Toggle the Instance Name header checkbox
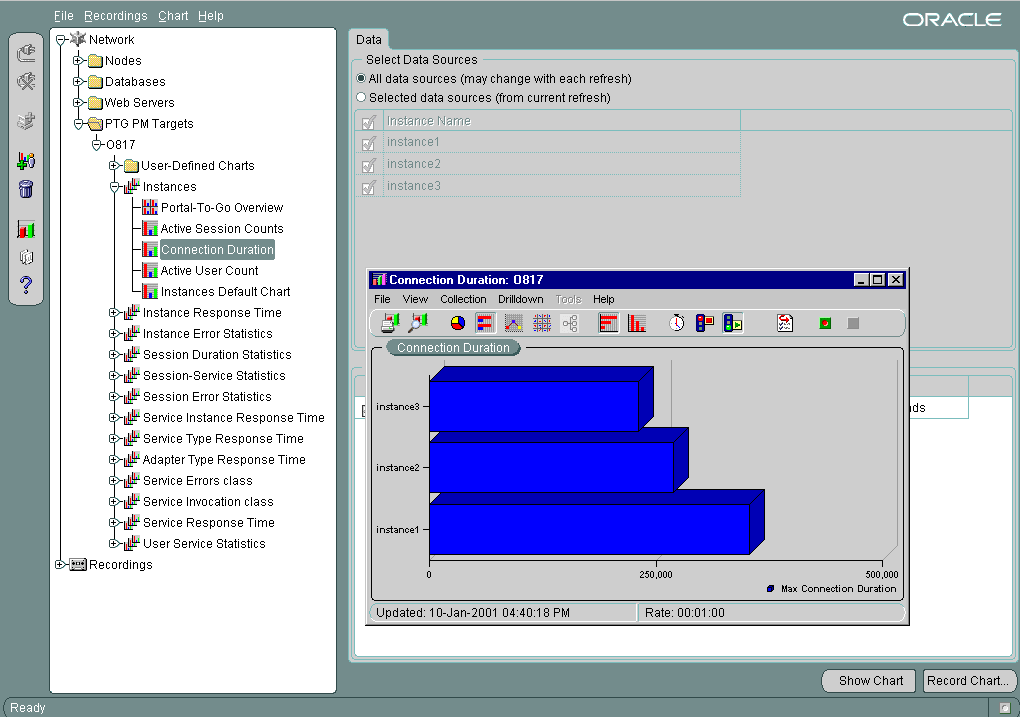Viewport: 1020px width, 717px height. (x=369, y=122)
